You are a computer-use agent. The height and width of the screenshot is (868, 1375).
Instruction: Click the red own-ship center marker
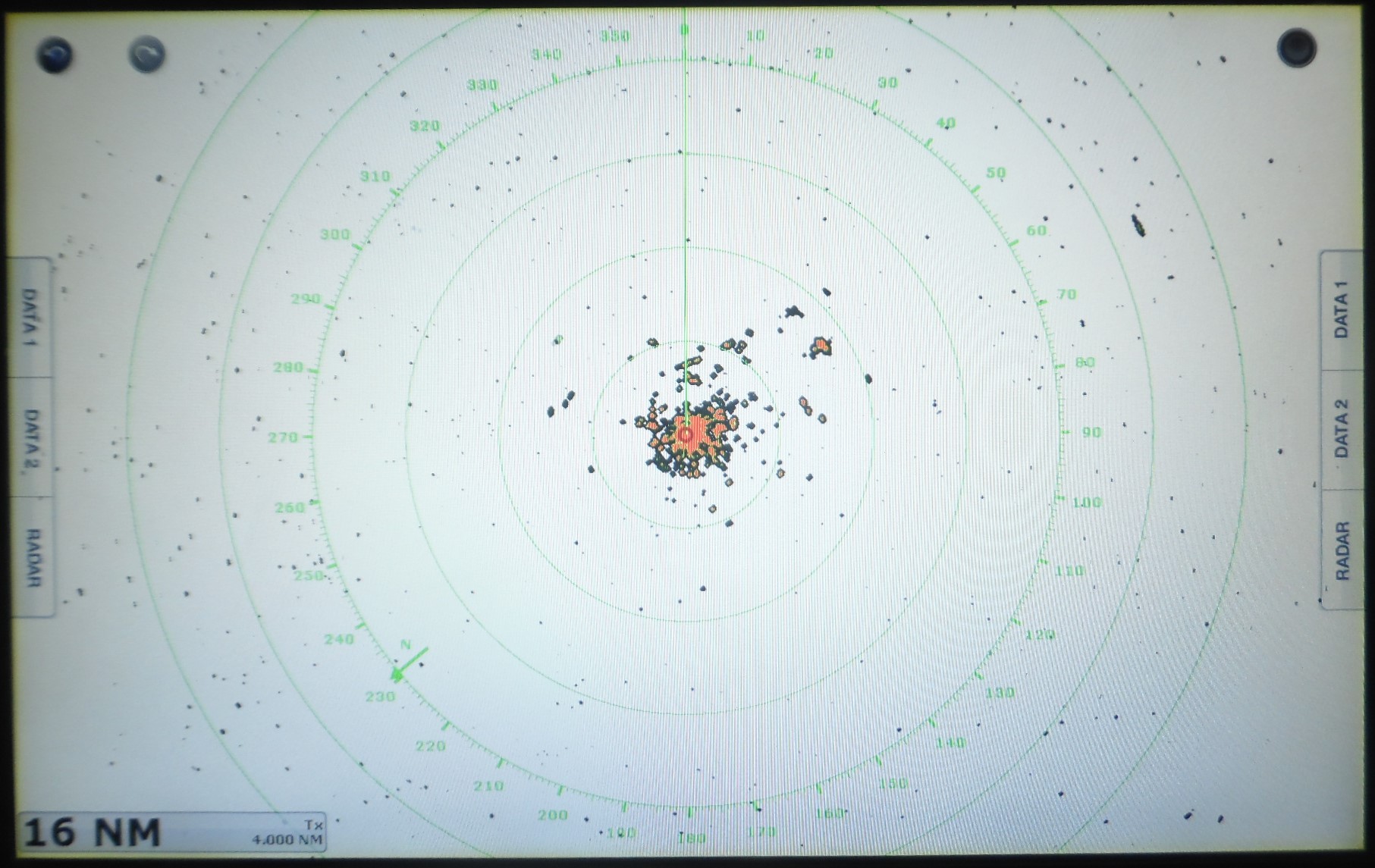686,434
